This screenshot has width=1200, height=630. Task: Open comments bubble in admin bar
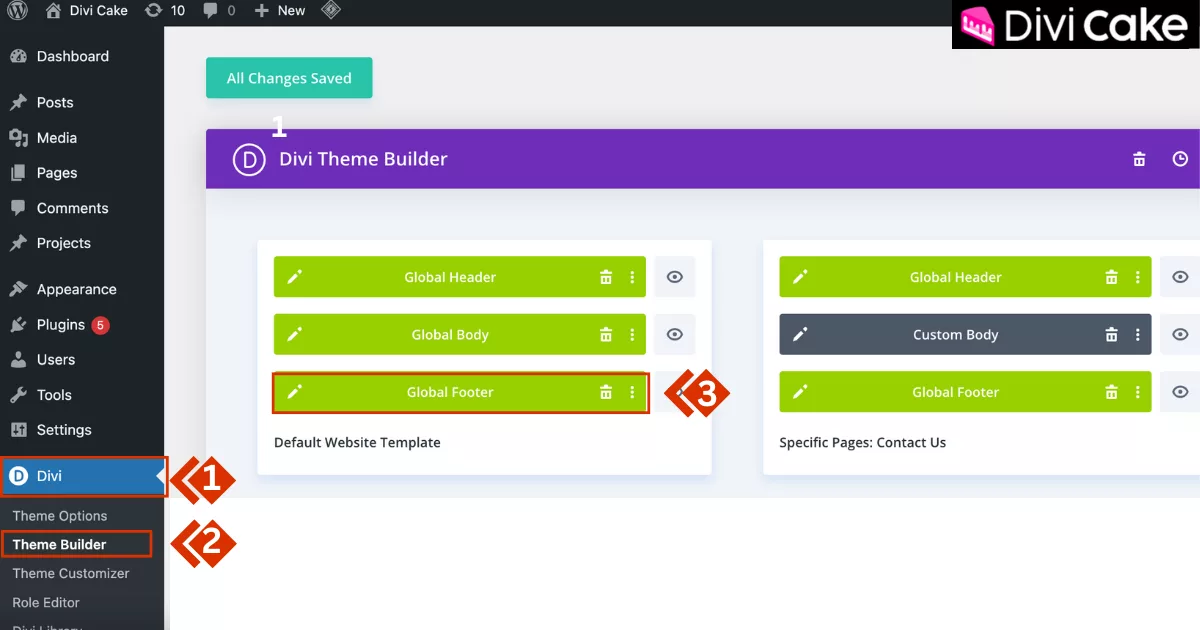pyautogui.click(x=219, y=11)
